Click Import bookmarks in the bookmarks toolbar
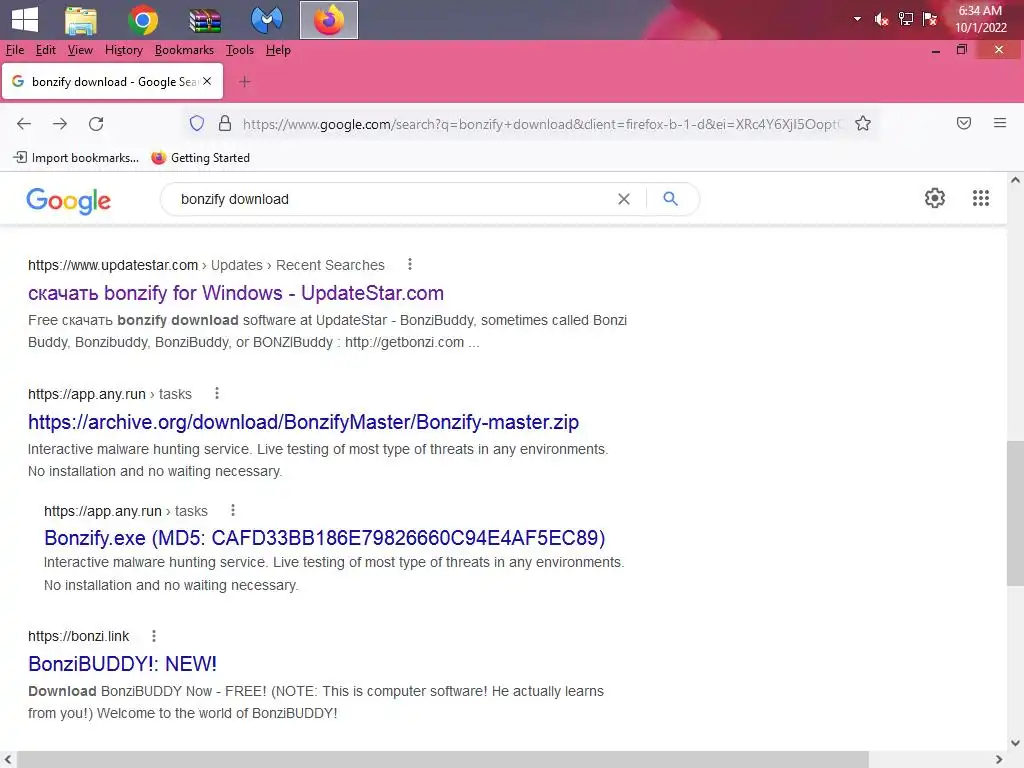Screen dimensions: 1024x768 click(76, 158)
